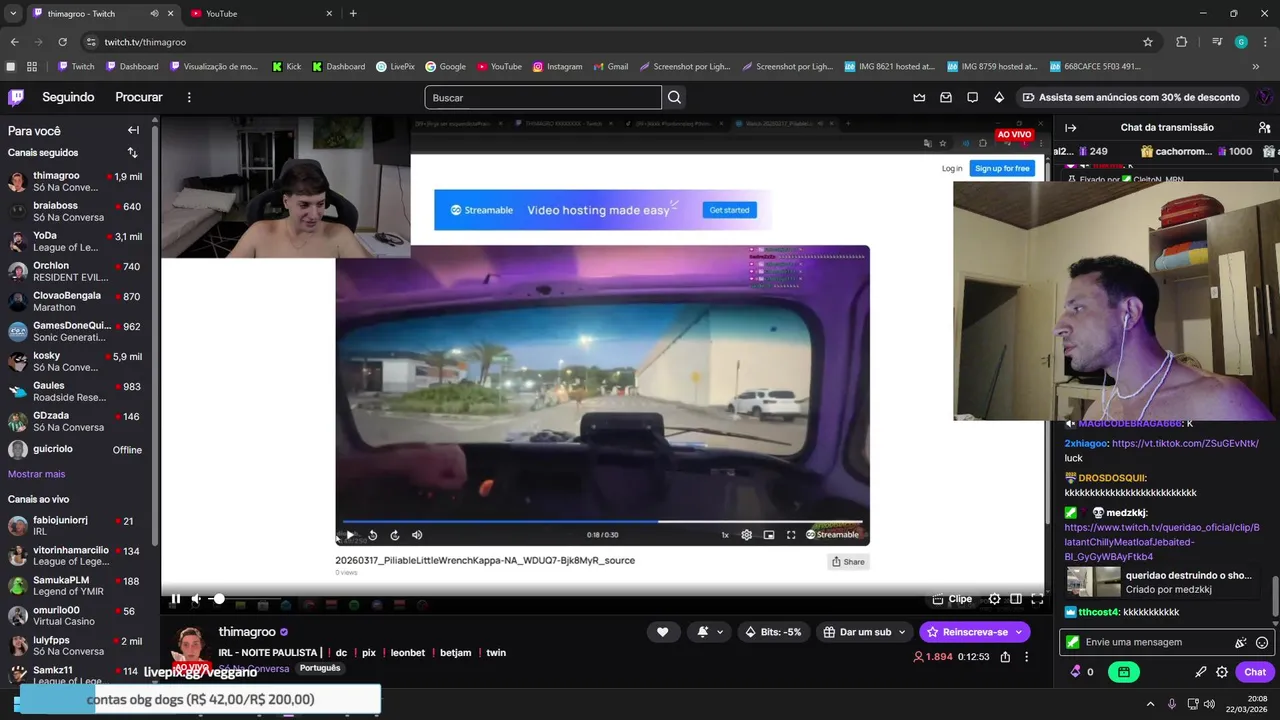Sort followed channels with the arrows icon
The height and width of the screenshot is (720, 1280).
pos(132,153)
